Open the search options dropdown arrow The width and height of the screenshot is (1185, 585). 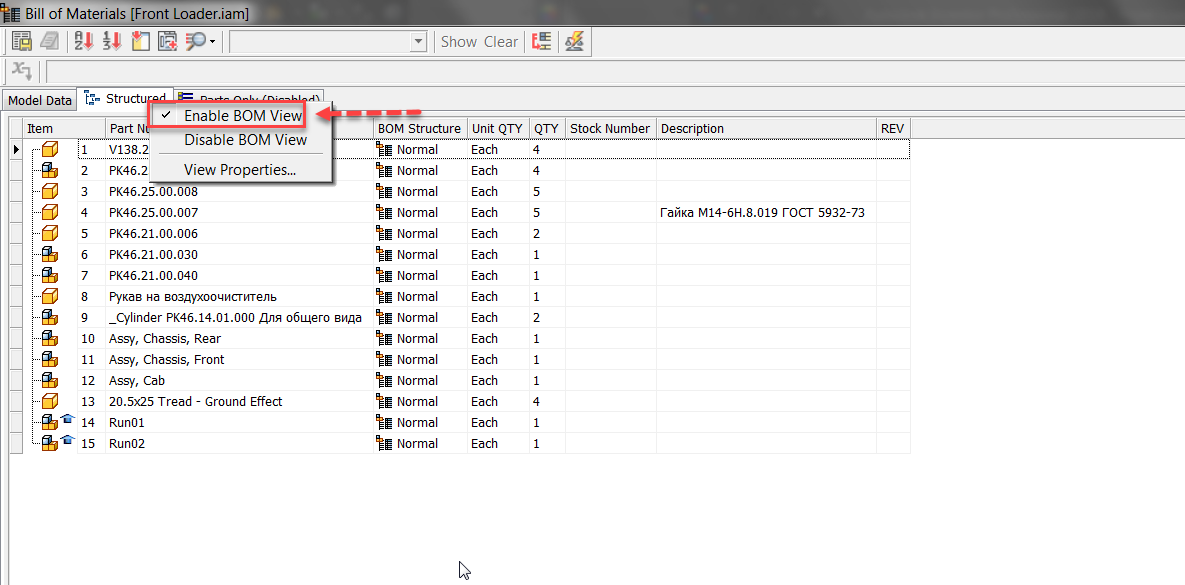click(213, 41)
